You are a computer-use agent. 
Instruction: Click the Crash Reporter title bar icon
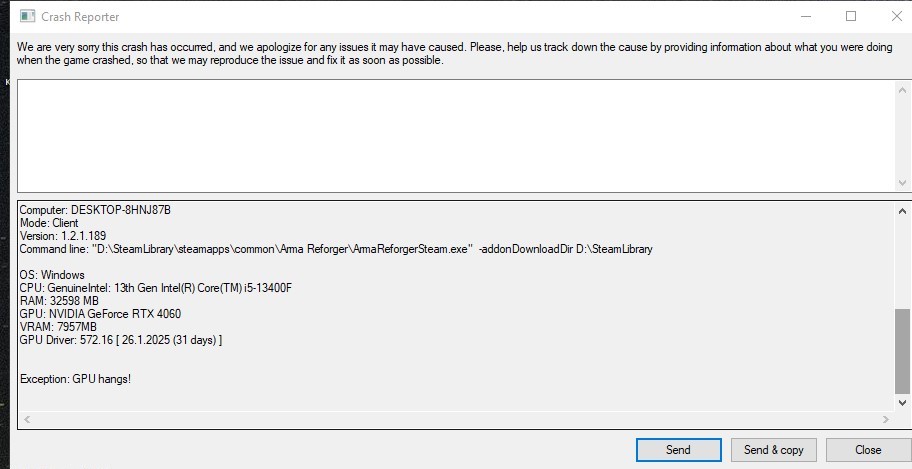28,16
